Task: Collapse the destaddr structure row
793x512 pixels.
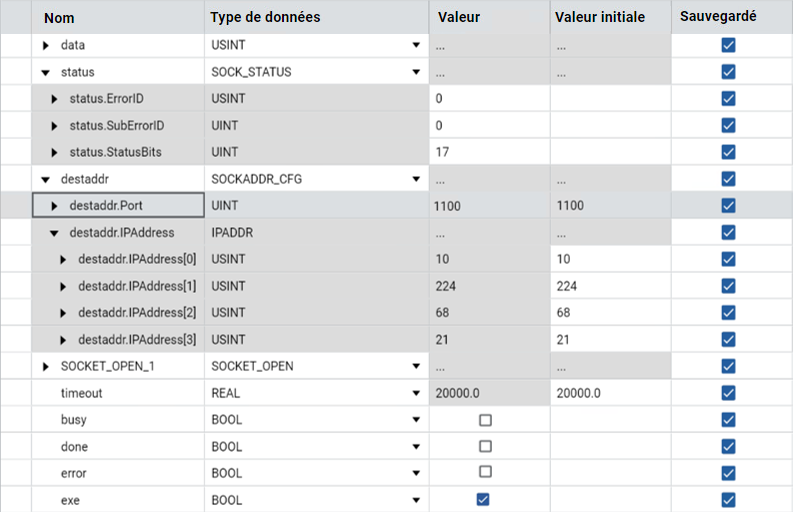Action: pos(46,180)
